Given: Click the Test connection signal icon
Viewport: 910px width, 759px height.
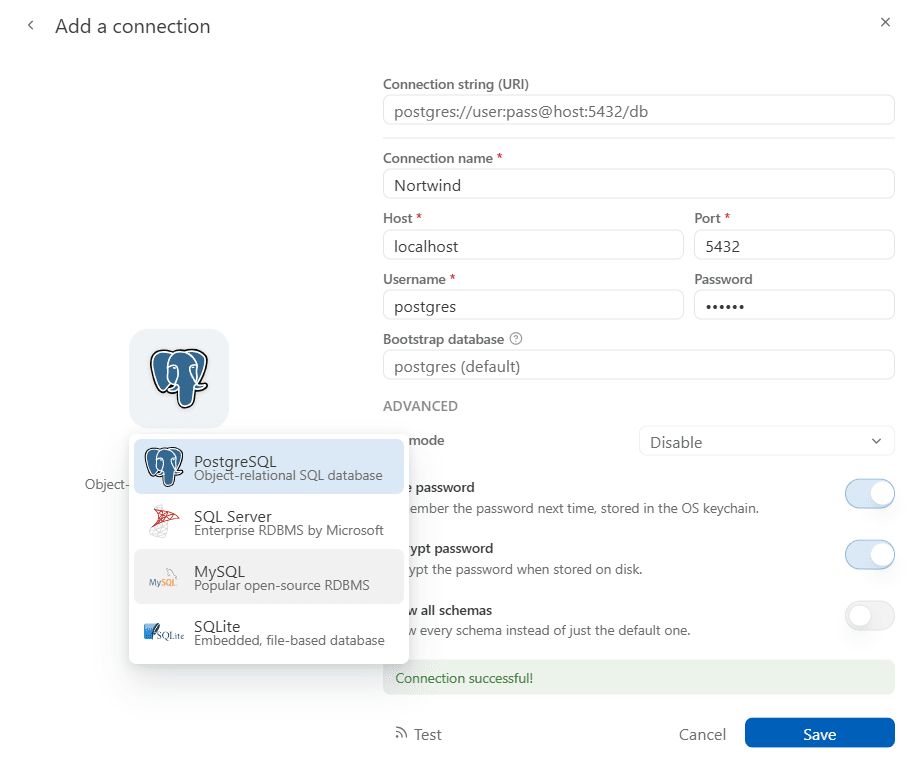Looking at the screenshot, I should coord(401,733).
